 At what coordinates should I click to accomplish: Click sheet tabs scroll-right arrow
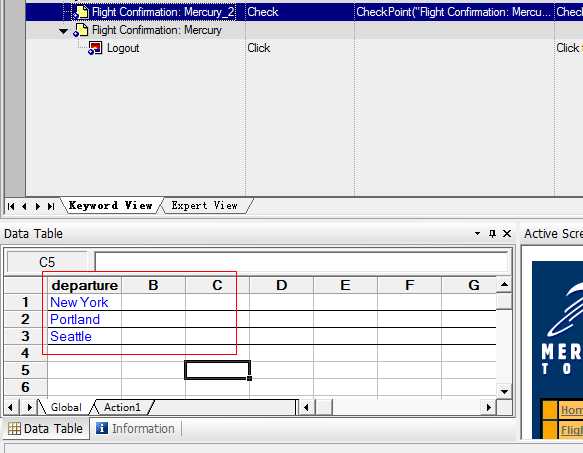coord(29,407)
